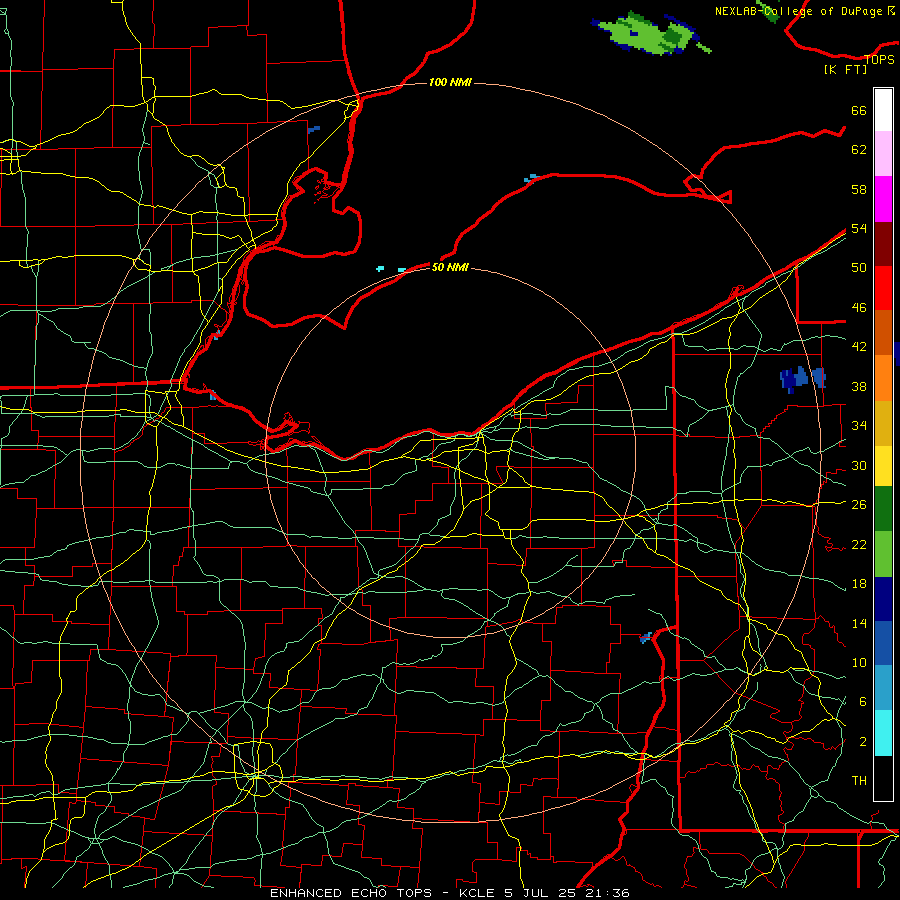This screenshot has width=900, height=900.
Task: Select the dark green legend band
Action: 883,509
